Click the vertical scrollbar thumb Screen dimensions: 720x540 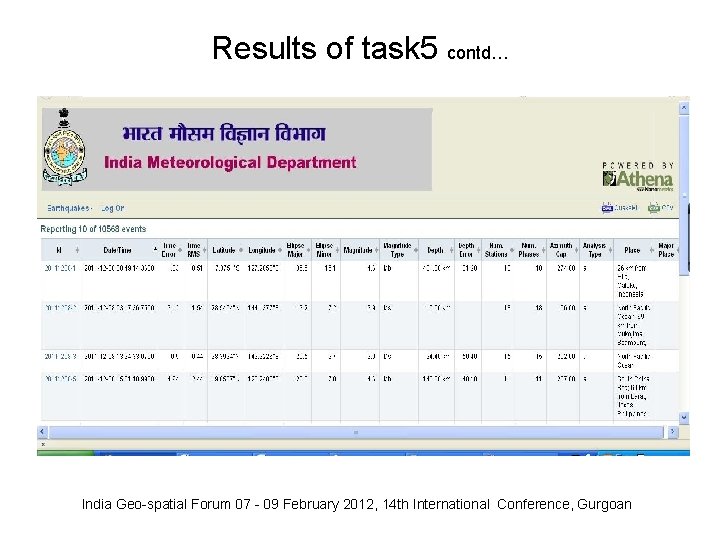coord(684,195)
